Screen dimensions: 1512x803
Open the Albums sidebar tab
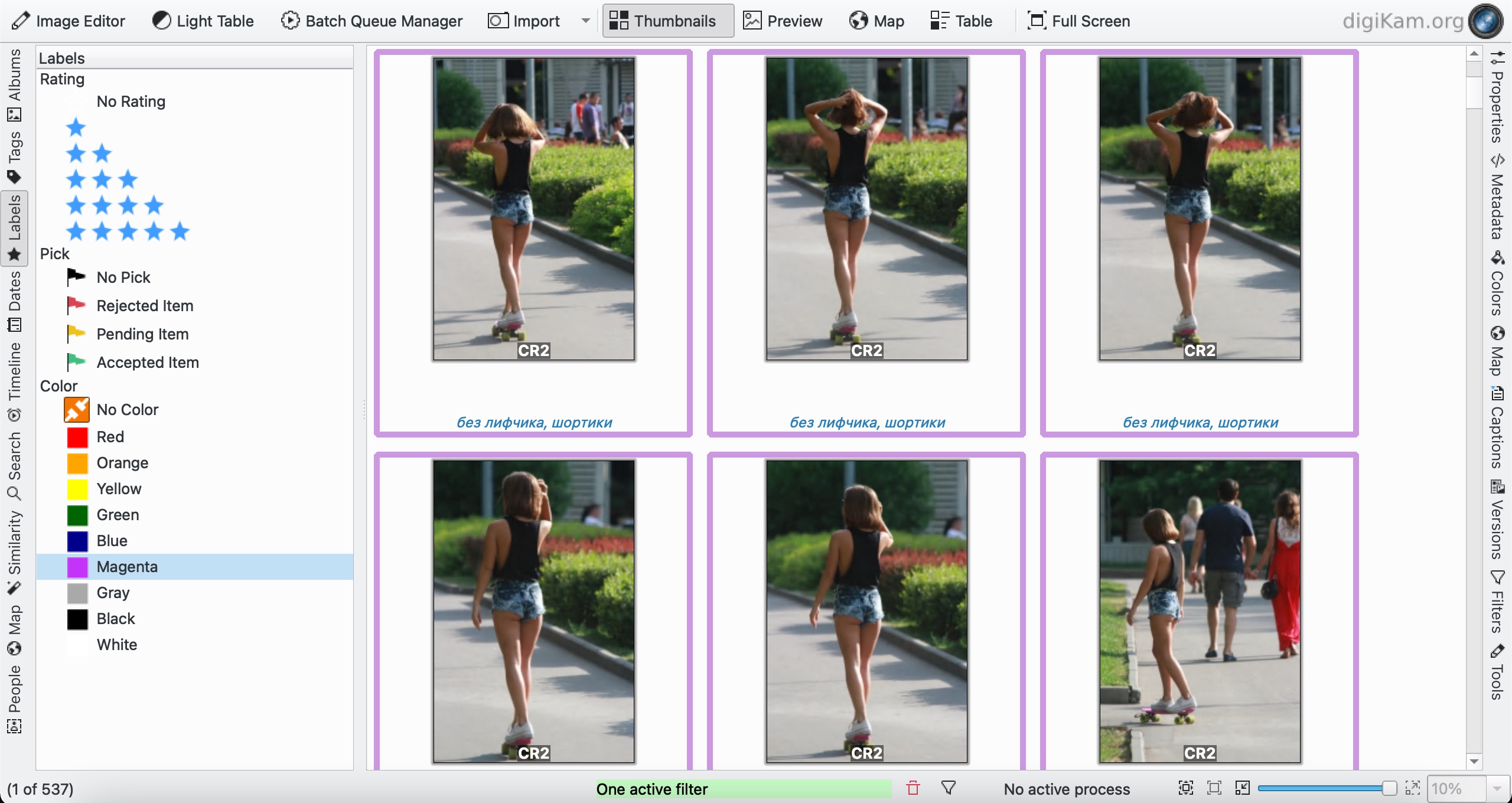[x=14, y=85]
